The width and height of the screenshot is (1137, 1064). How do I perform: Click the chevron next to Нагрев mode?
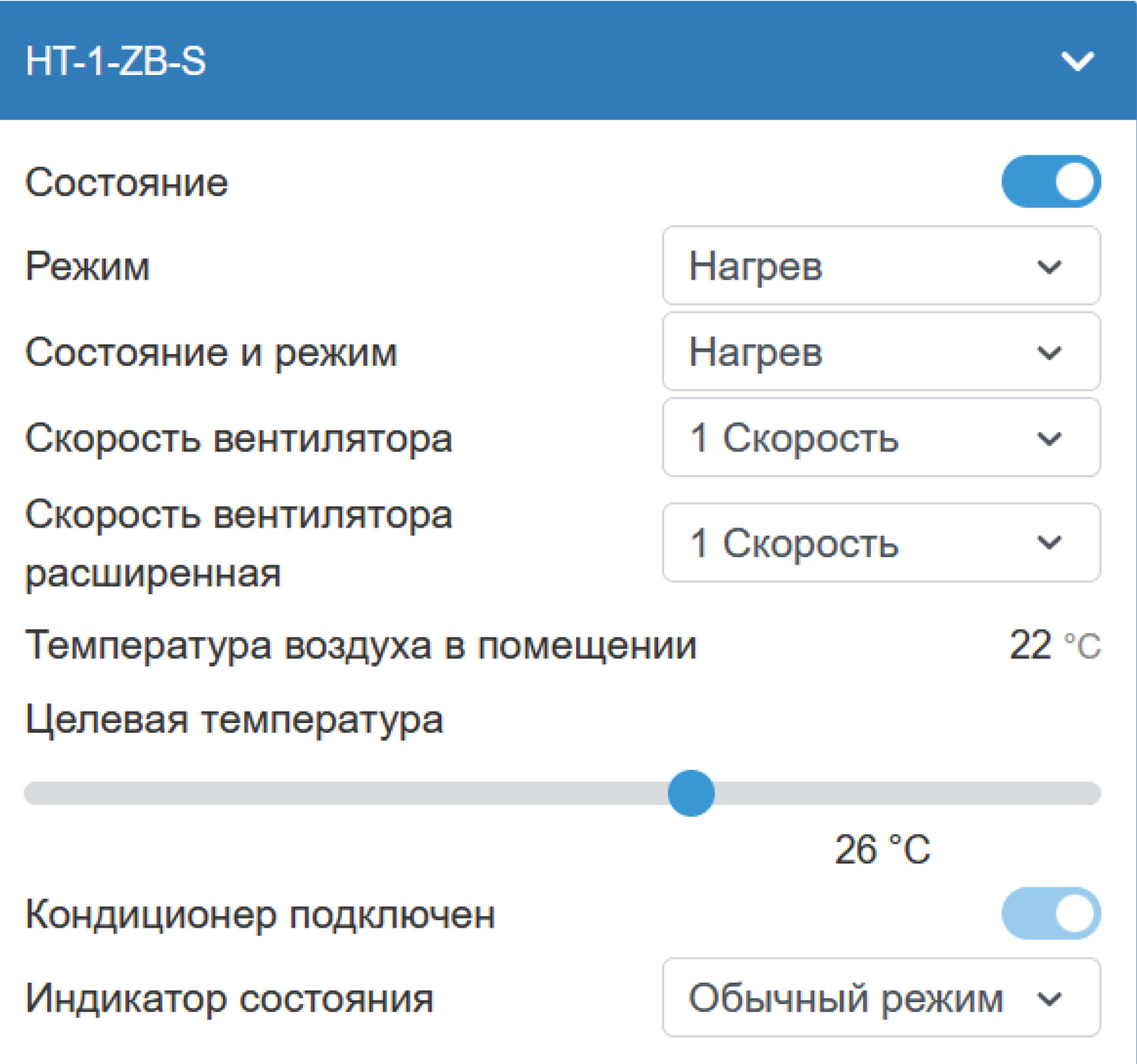click(1049, 267)
